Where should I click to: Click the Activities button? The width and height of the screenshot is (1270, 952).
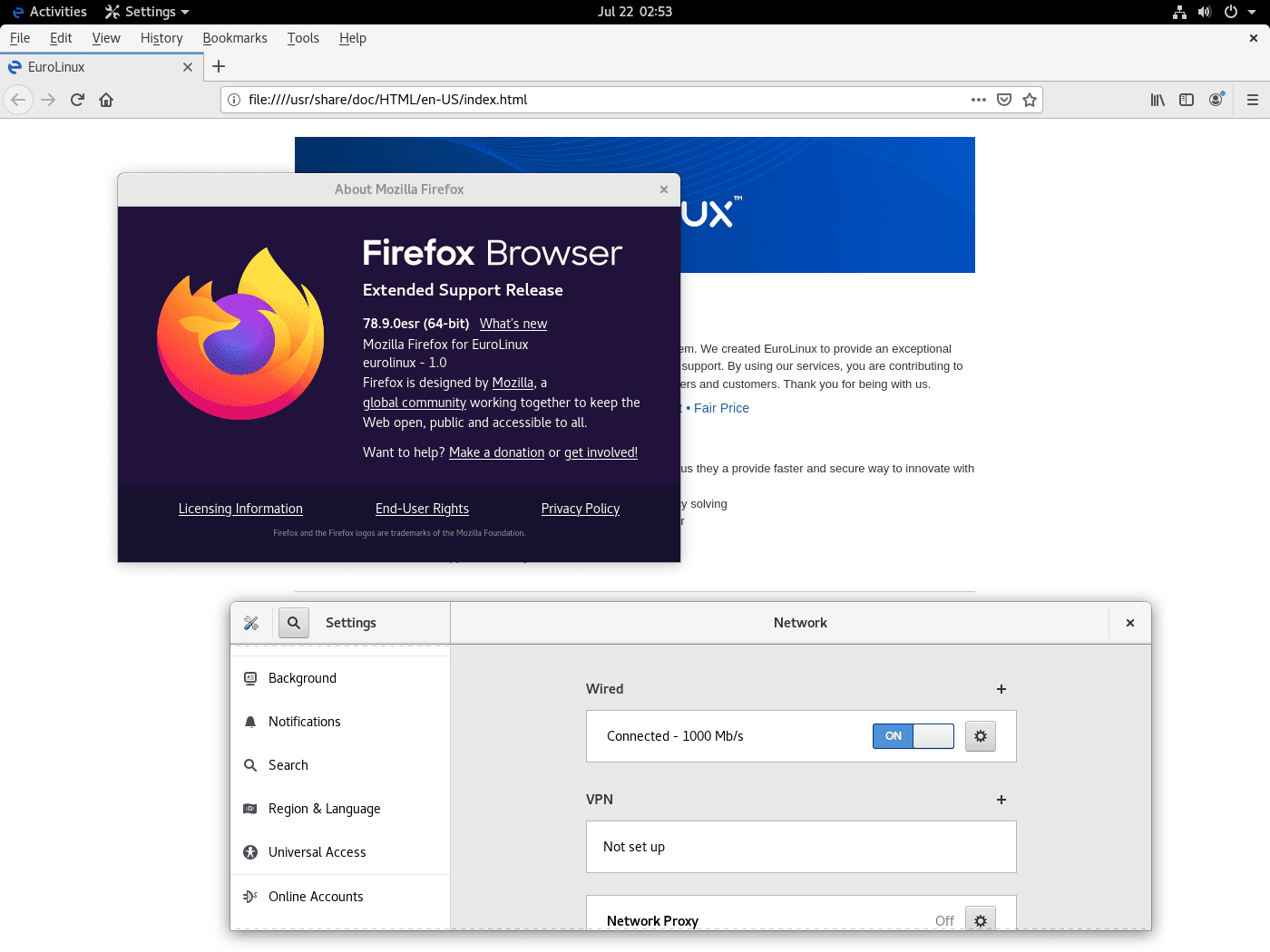point(50,12)
